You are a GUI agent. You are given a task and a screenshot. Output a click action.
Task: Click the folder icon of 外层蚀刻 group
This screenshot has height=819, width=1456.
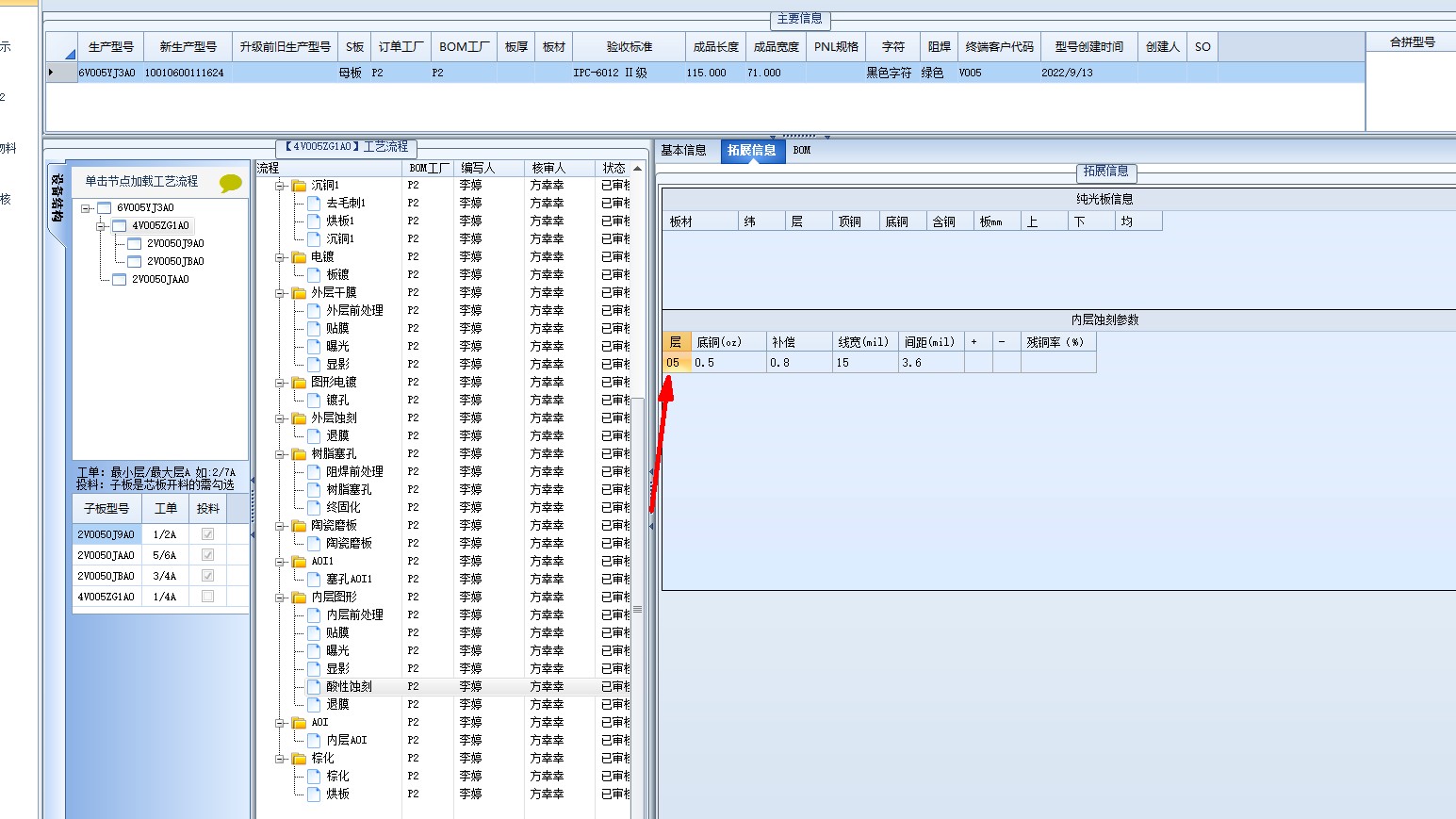[299, 418]
